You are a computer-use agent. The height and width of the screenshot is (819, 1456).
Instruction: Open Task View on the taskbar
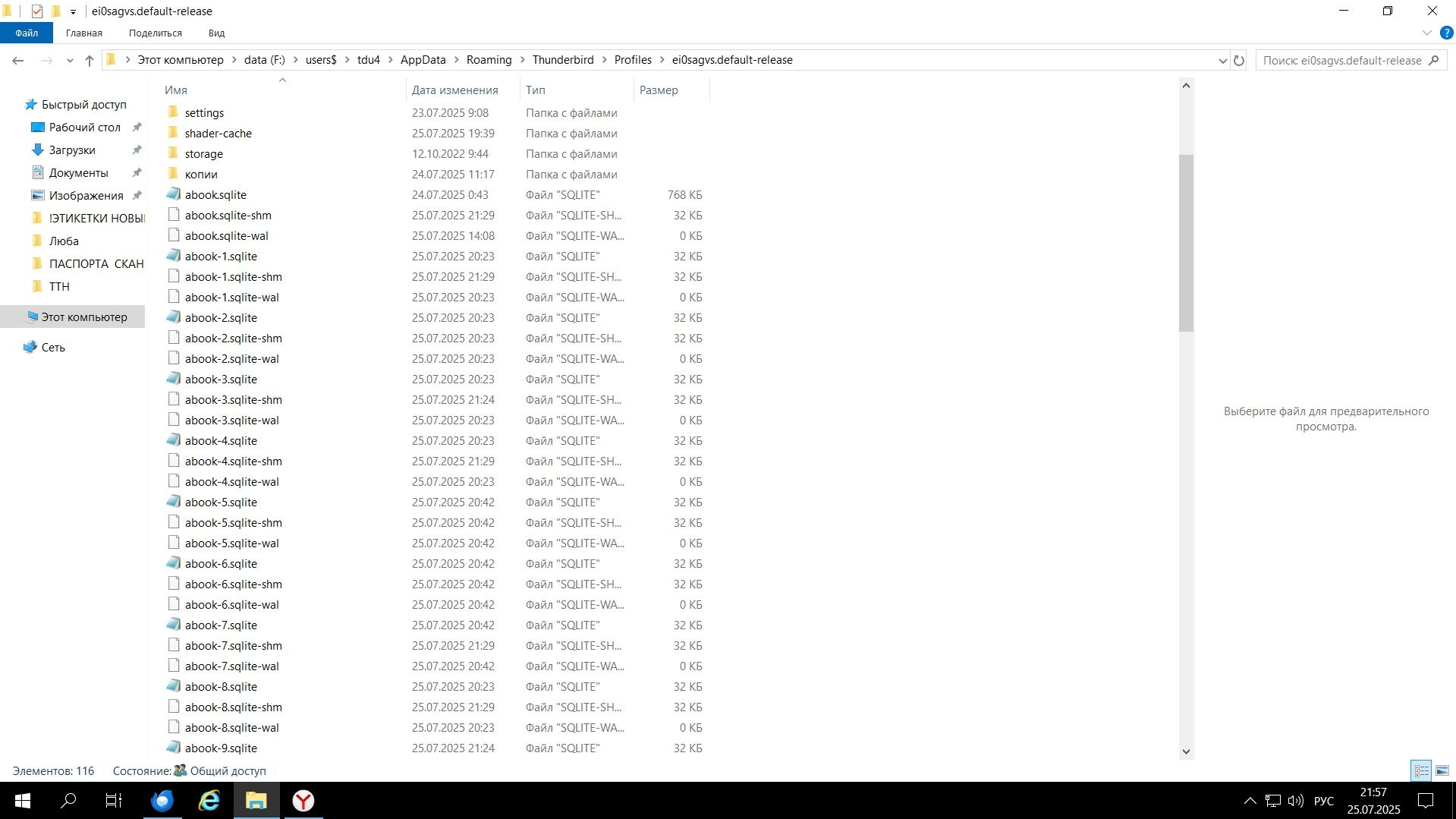pos(114,801)
